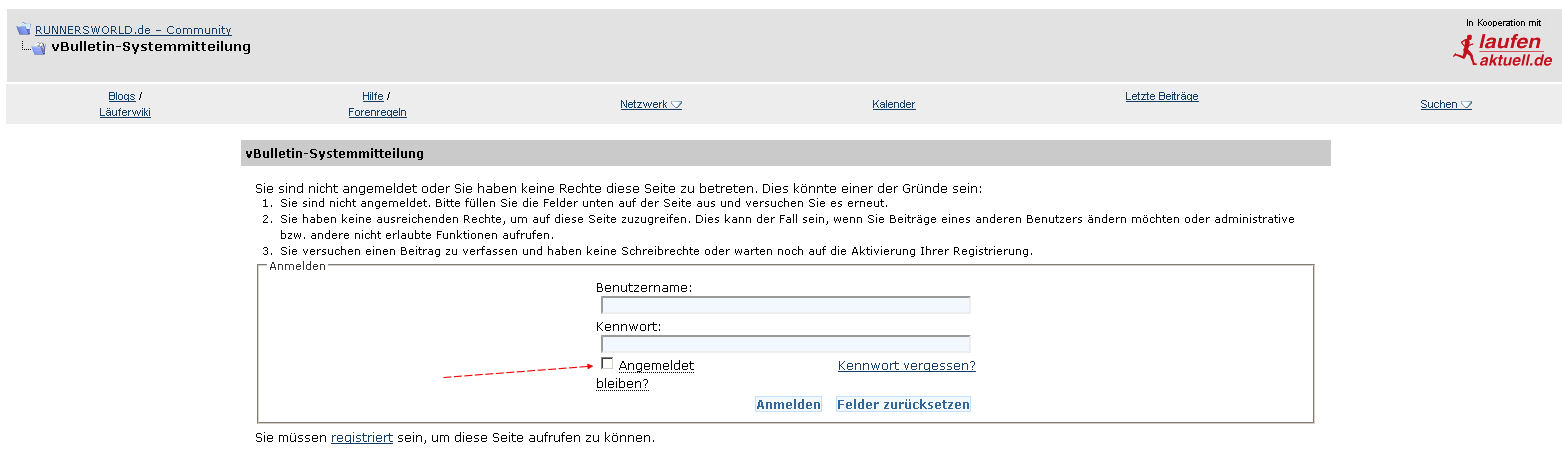Expand the Netzwerk dropdown menu
Image resolution: width=1562 pixels, height=466 pixels.
(x=650, y=104)
